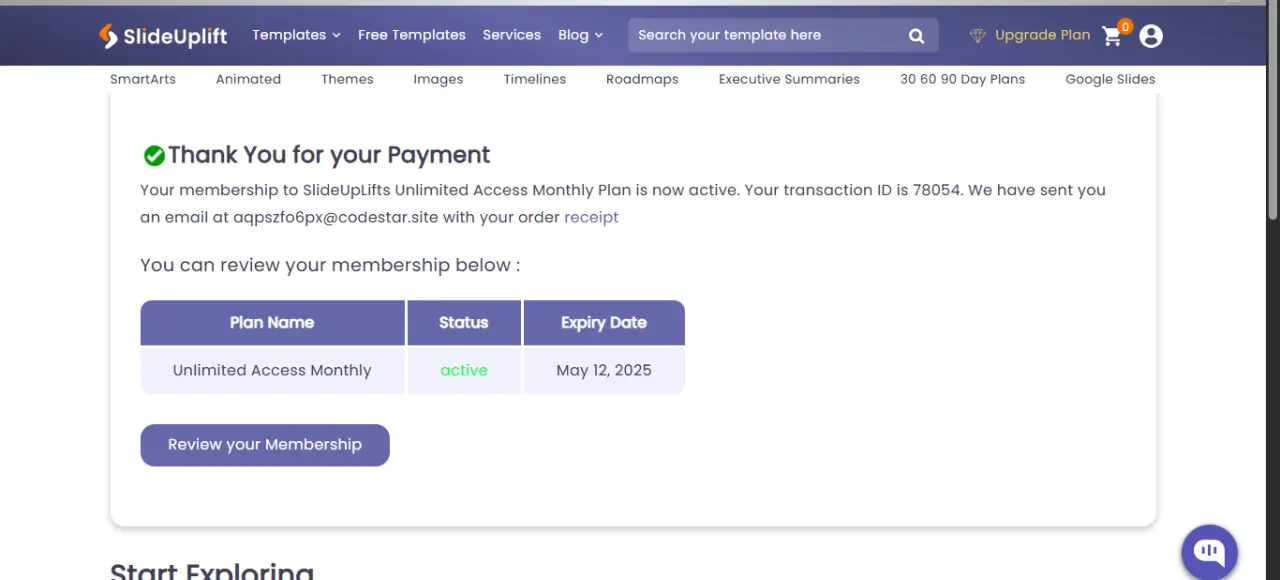Open the user account profile icon

tap(1151, 36)
